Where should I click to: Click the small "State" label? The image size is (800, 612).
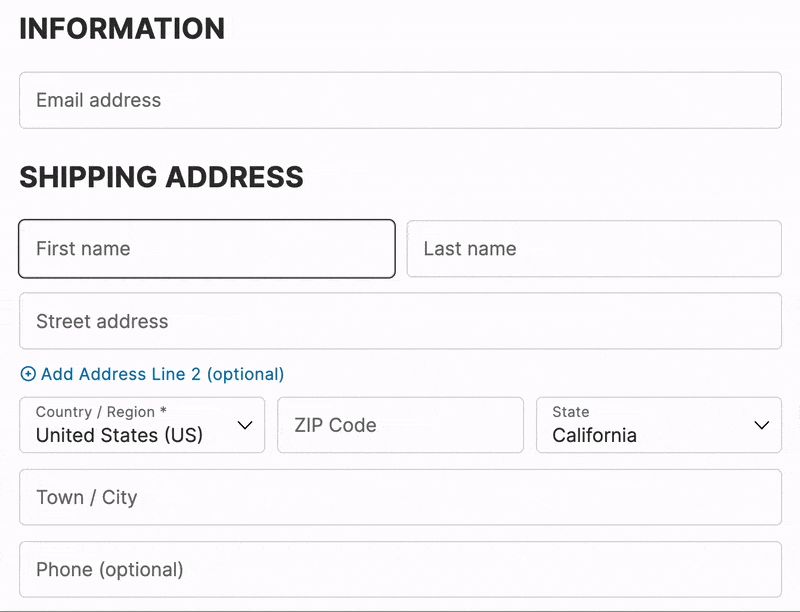[x=570, y=412]
